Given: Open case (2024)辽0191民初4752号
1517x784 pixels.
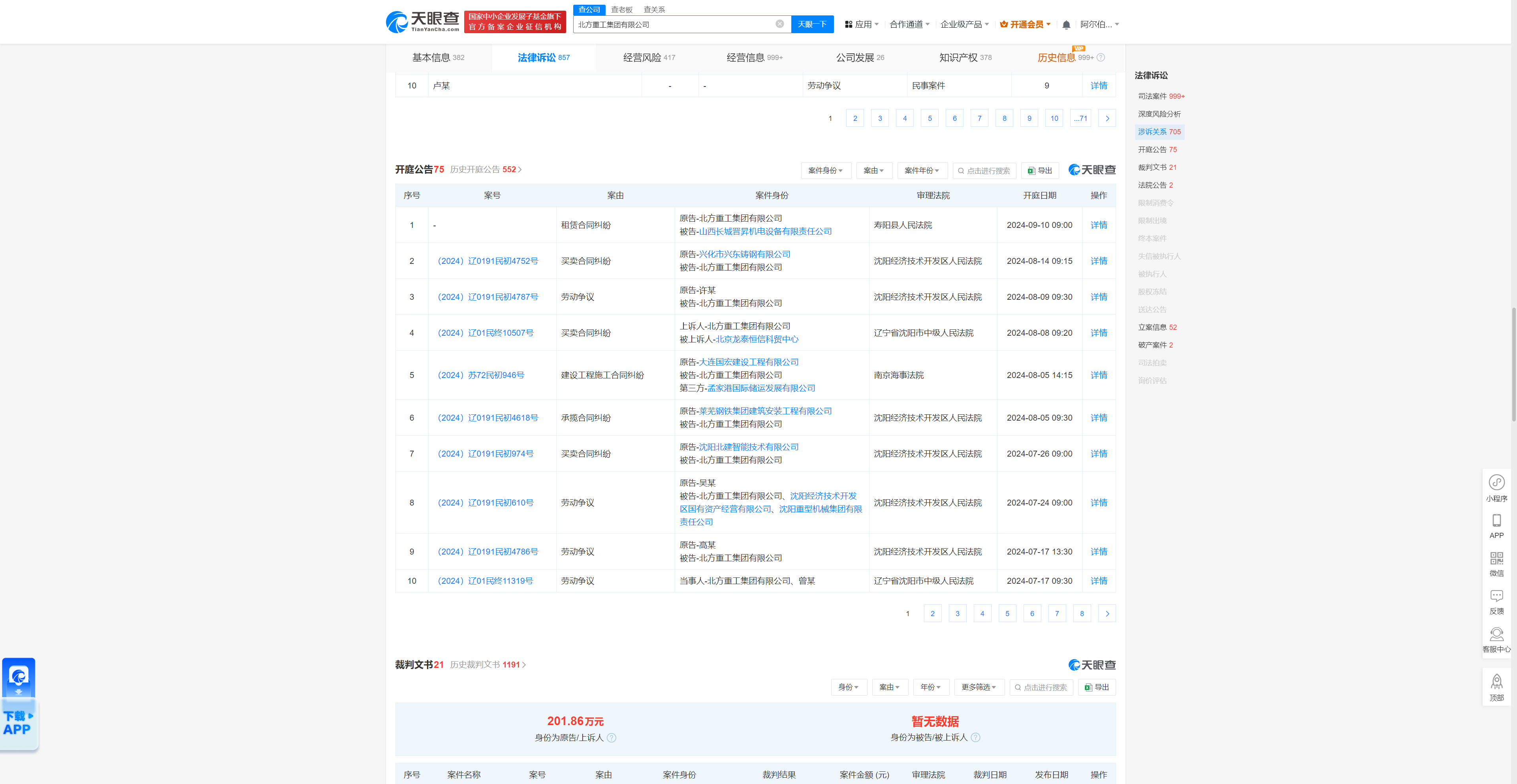Looking at the screenshot, I should [x=487, y=261].
